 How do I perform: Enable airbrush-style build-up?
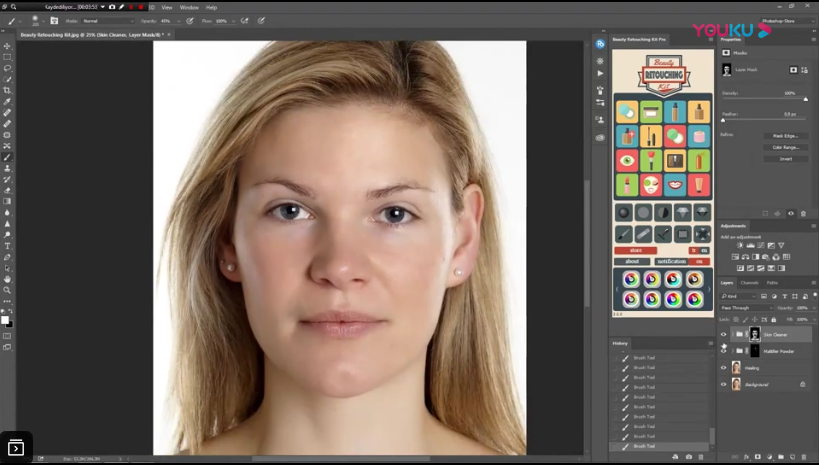(244, 21)
